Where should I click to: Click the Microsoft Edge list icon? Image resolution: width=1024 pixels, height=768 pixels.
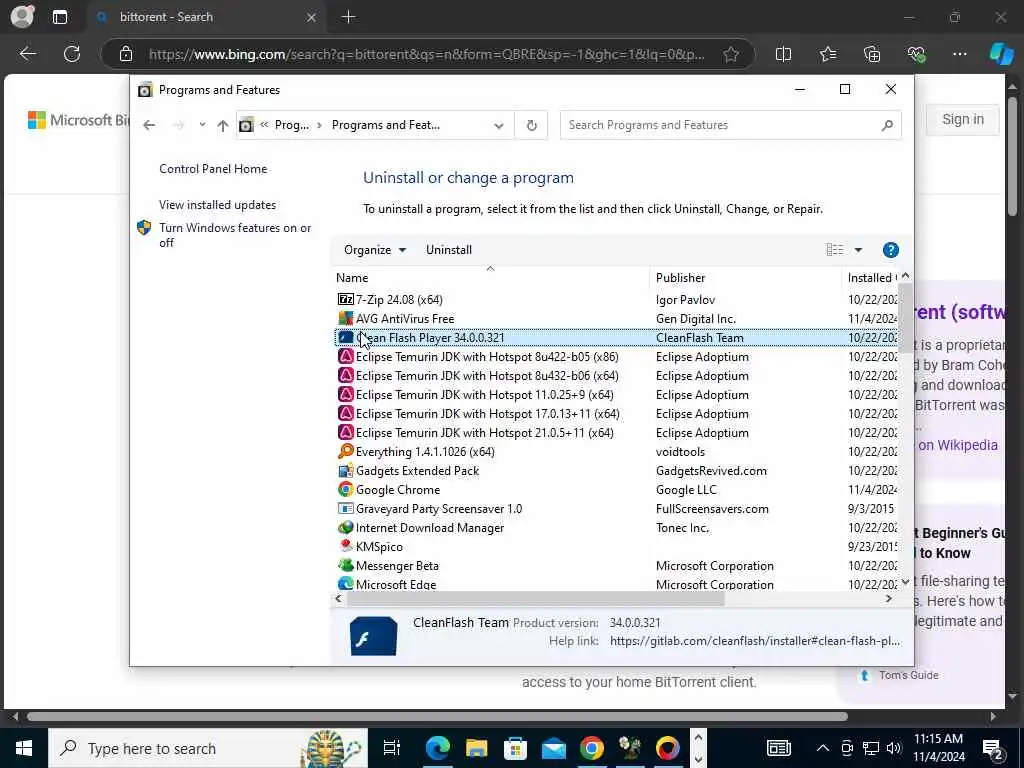(x=345, y=584)
